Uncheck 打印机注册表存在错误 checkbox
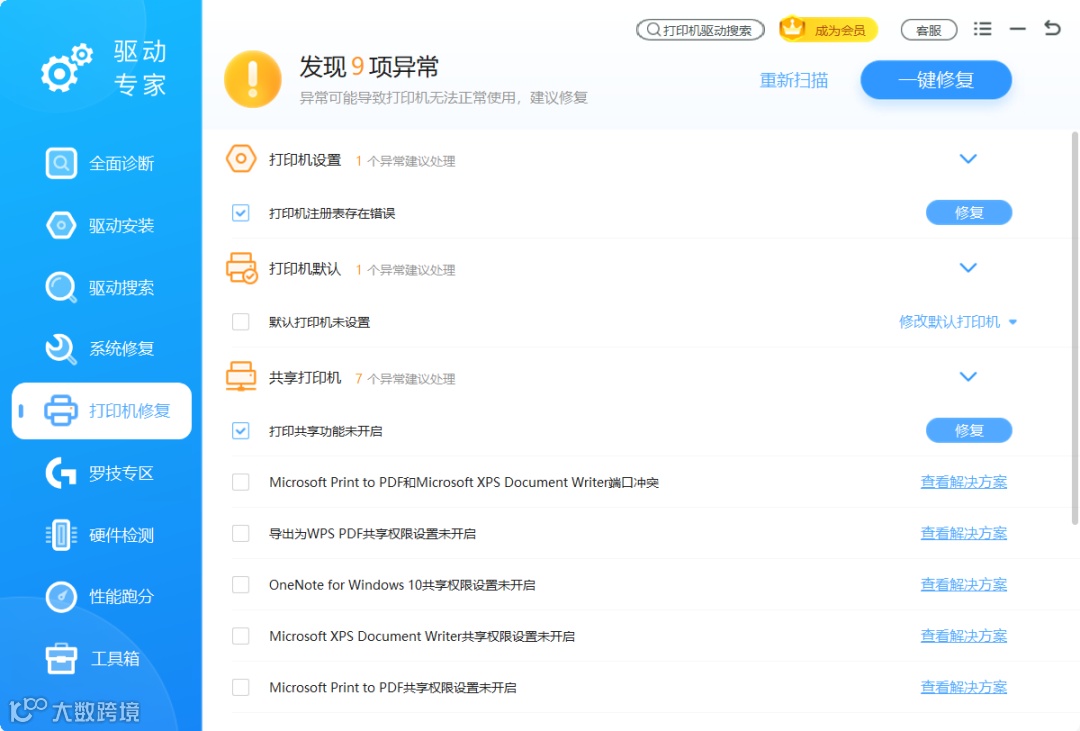Viewport: 1080px width, 731px height. tap(240, 213)
